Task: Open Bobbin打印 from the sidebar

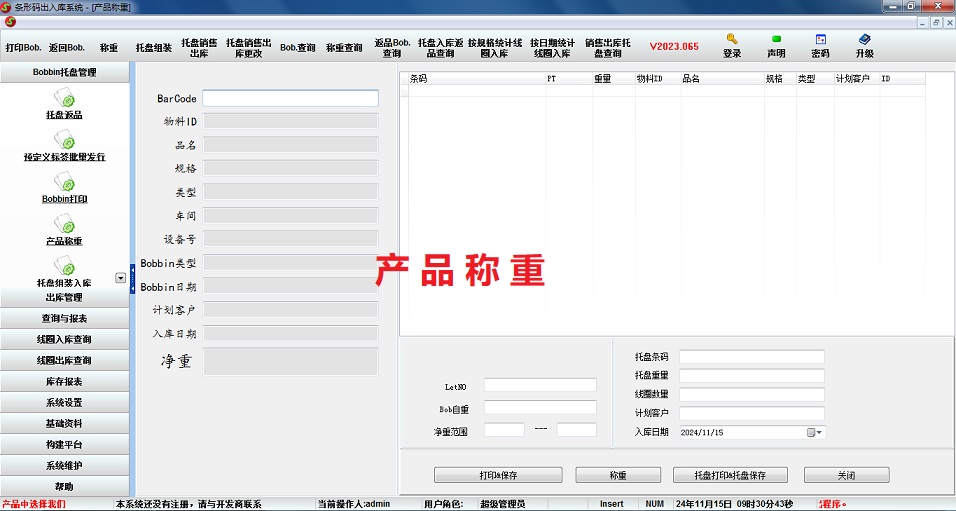Action: click(x=64, y=182)
